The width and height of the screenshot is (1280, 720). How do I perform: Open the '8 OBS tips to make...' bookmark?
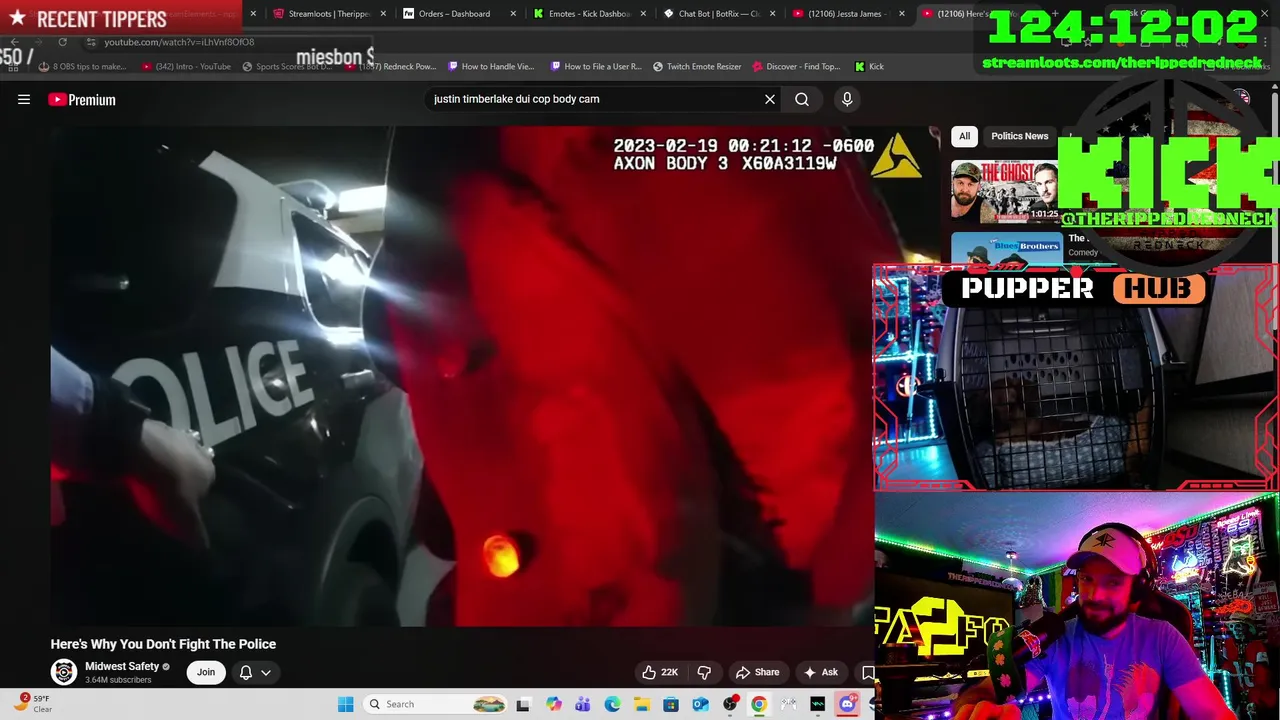[82, 66]
